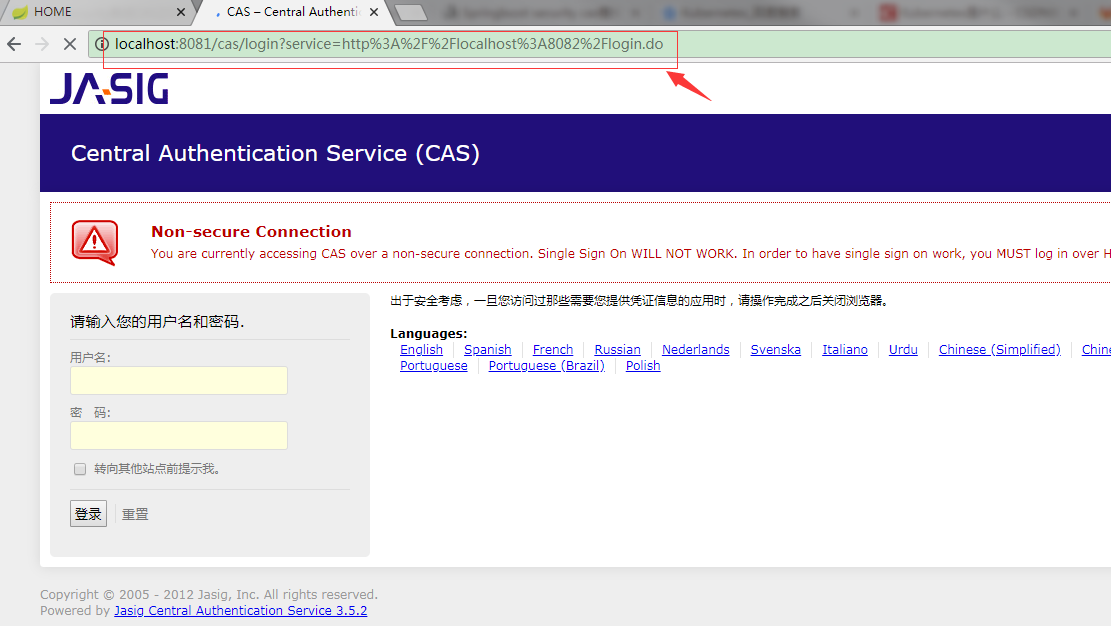
Task: Enable the 转向其他站点前提示我 checkbox
Action: tap(80, 469)
